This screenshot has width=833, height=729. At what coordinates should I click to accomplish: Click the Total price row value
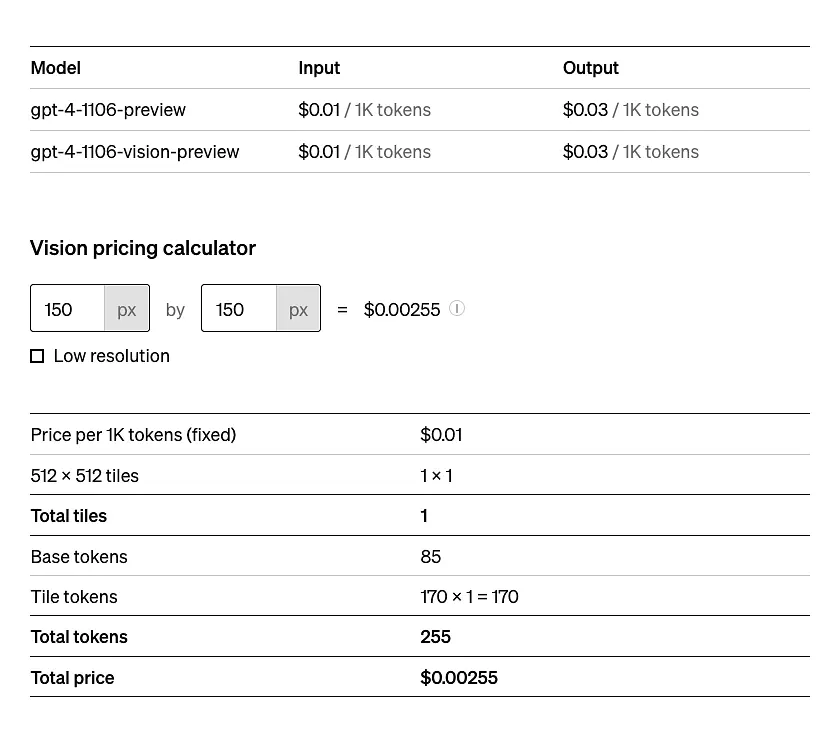459,677
